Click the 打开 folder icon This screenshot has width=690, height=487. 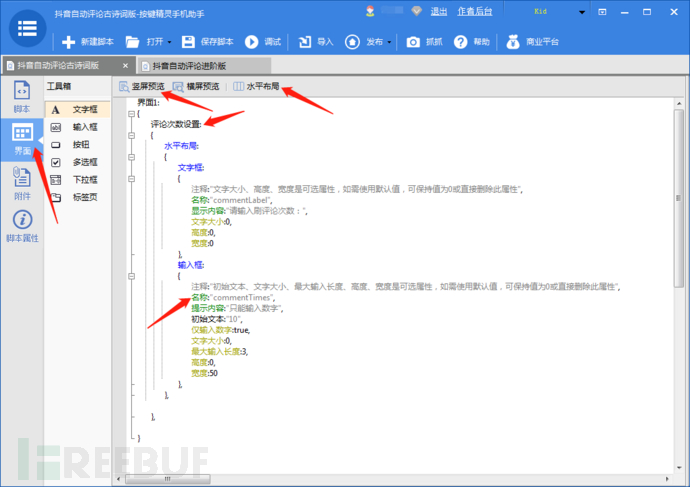132,42
